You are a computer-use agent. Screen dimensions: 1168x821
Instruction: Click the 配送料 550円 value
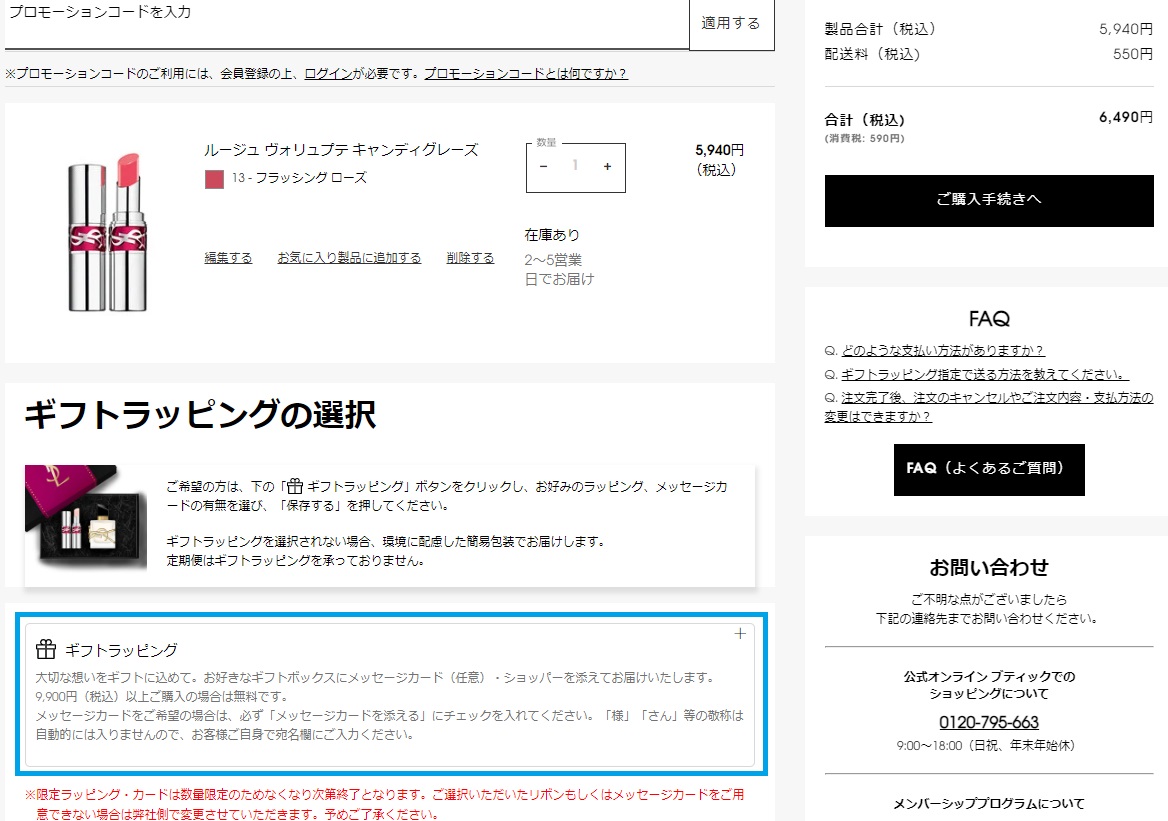1132,54
